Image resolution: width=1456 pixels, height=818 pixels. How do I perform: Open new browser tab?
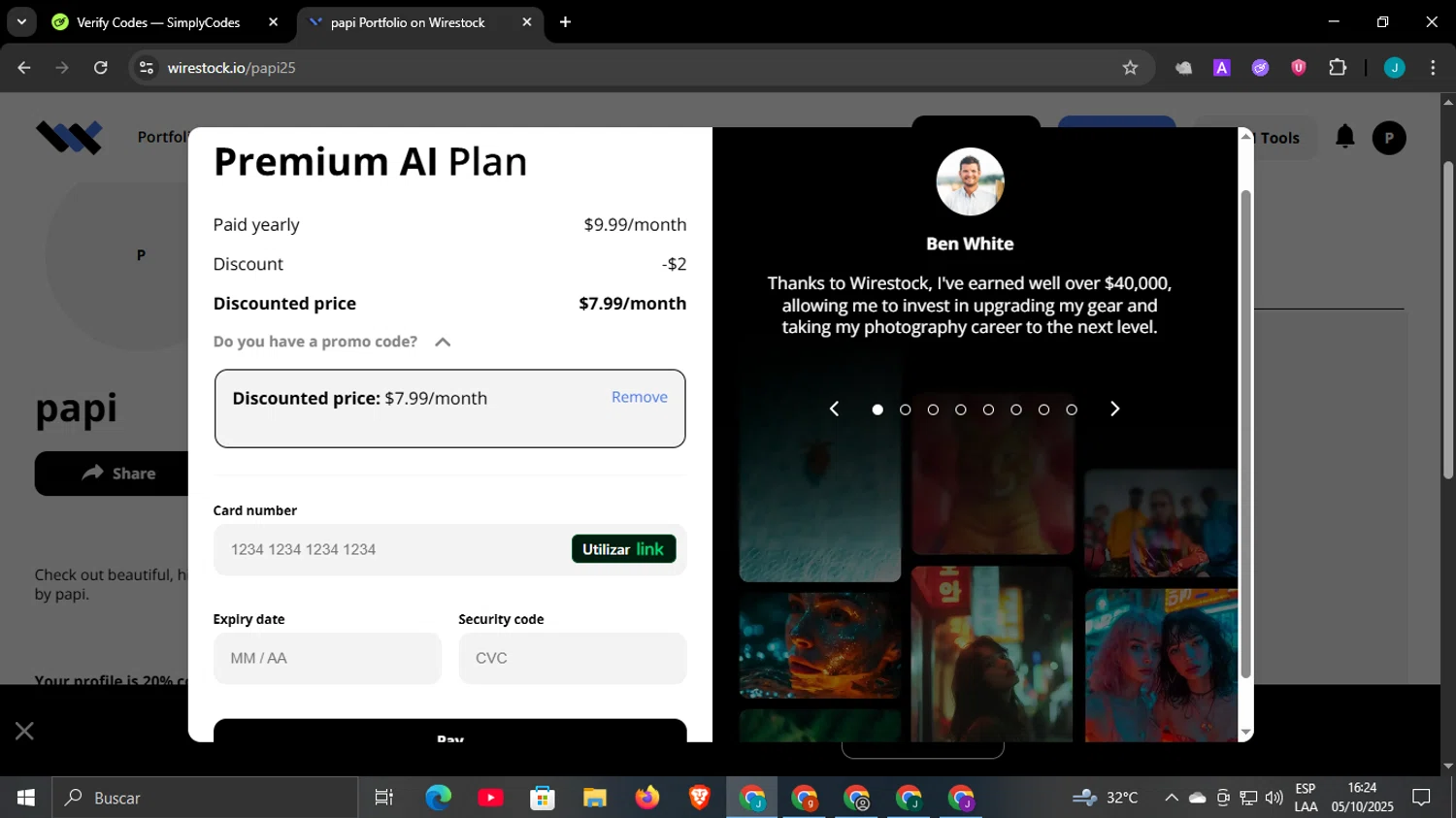click(x=565, y=21)
